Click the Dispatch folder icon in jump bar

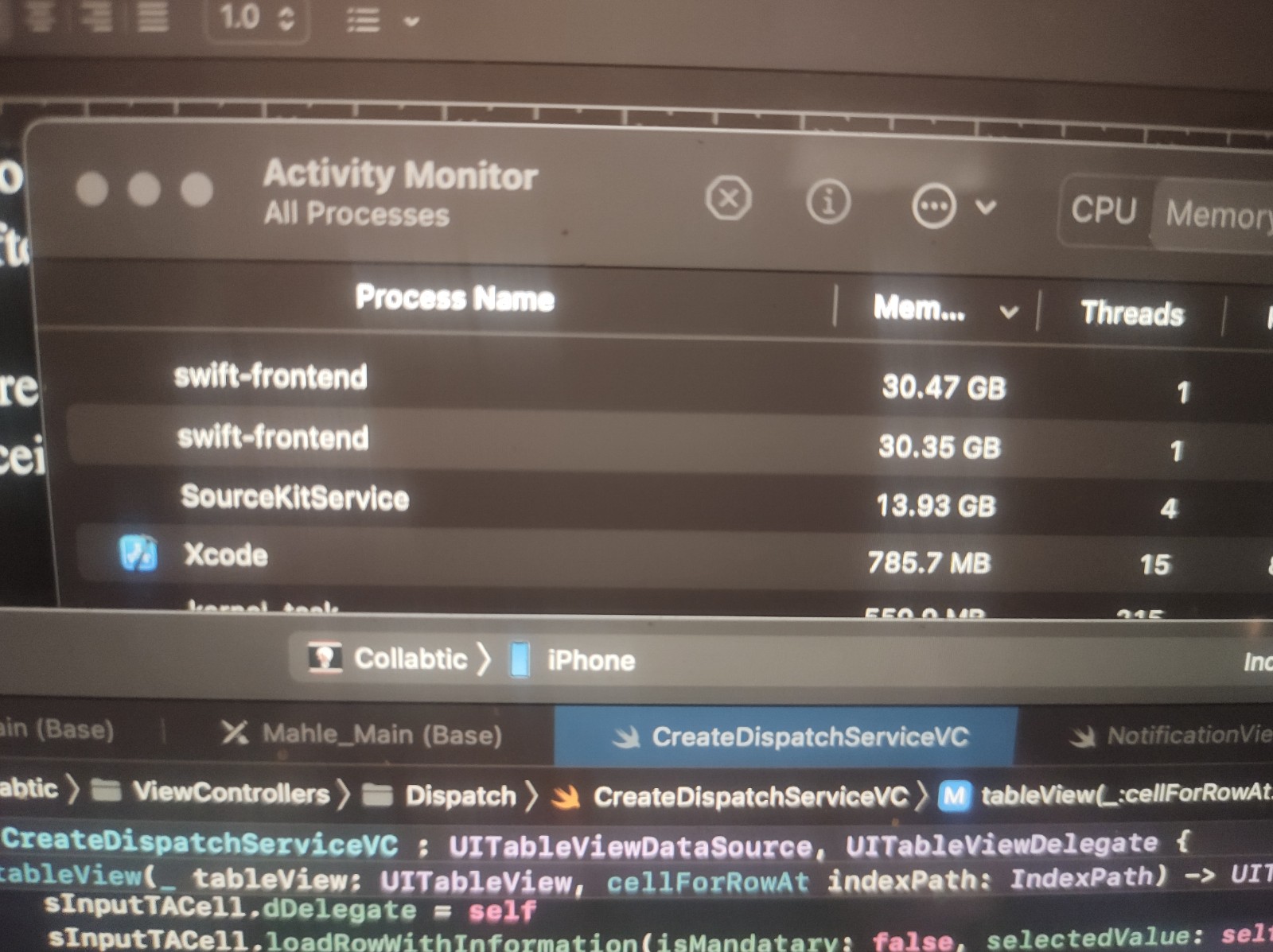tap(377, 795)
